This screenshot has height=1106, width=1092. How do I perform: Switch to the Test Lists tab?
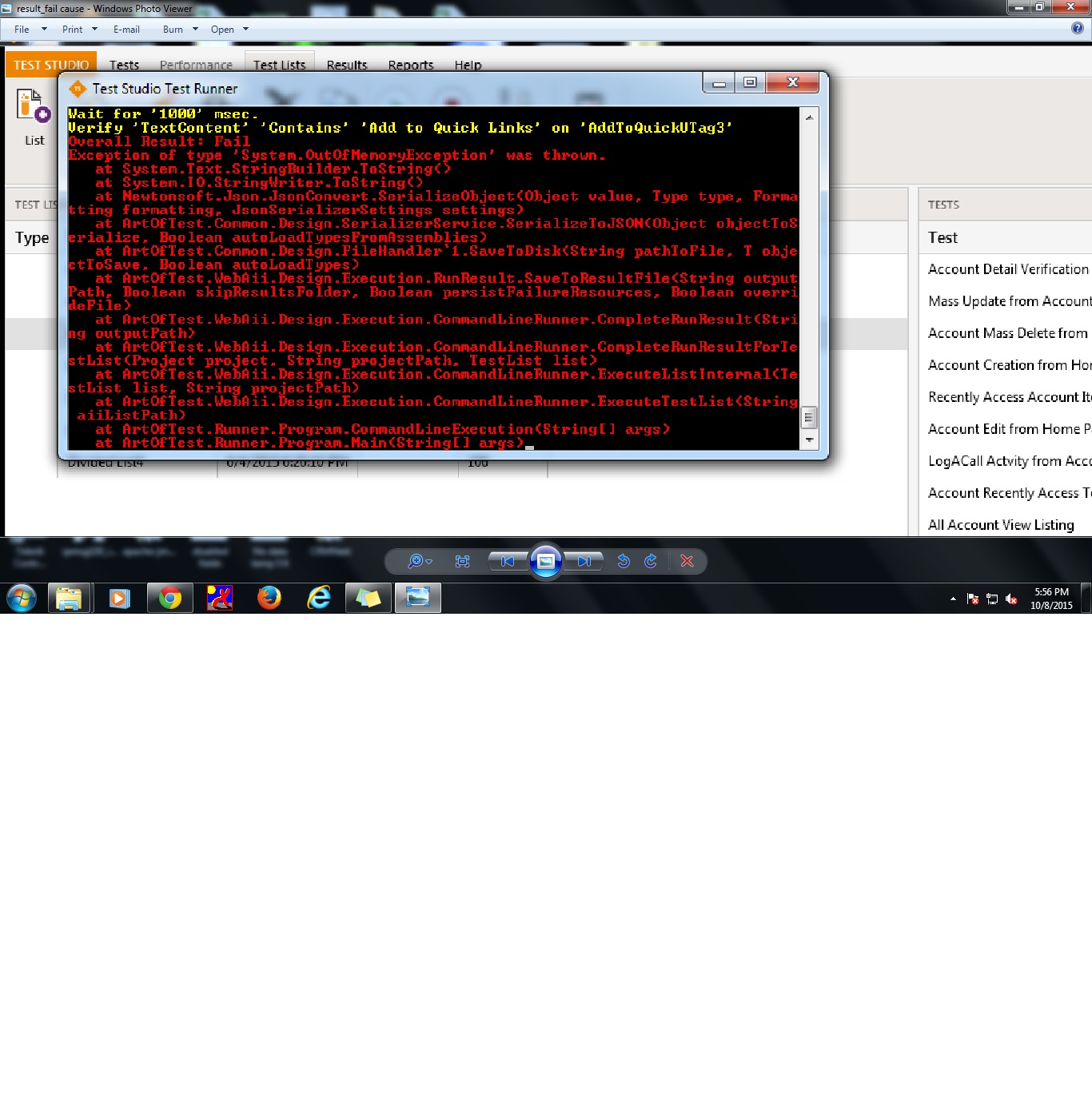(279, 65)
